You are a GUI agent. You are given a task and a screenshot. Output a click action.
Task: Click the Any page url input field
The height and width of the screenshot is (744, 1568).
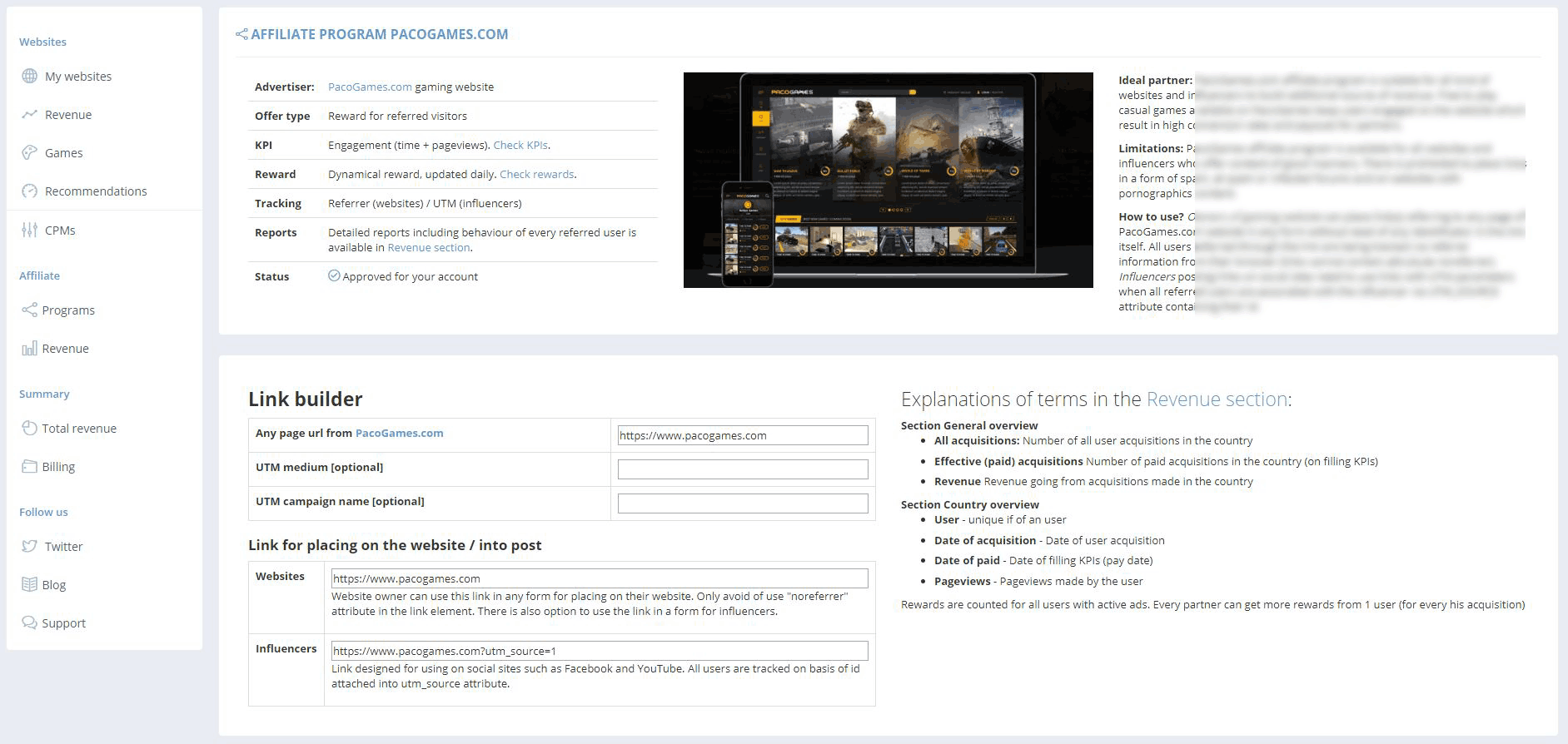[x=743, y=435]
